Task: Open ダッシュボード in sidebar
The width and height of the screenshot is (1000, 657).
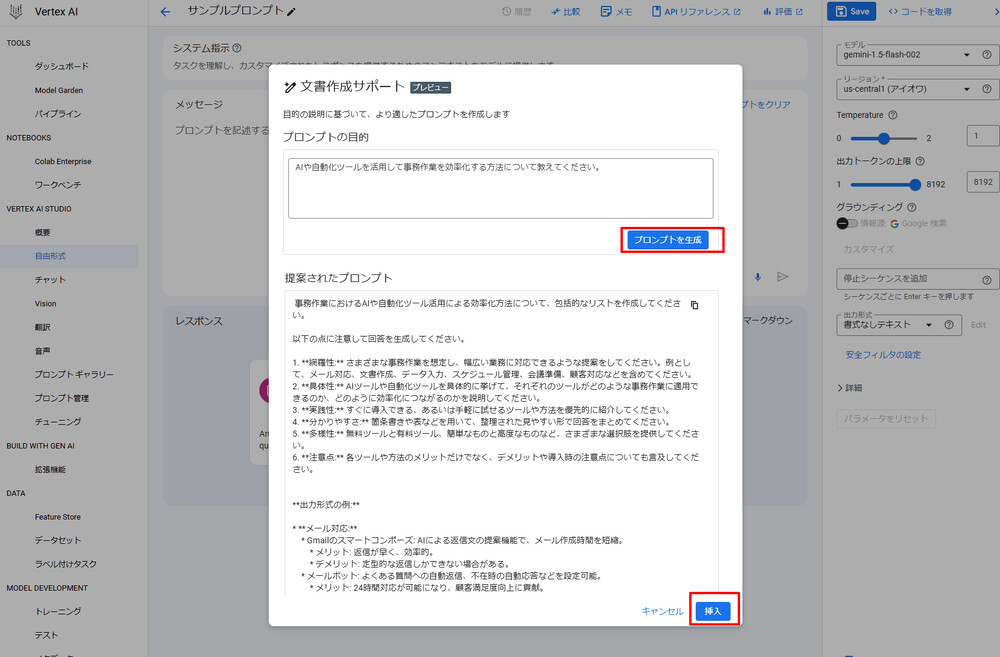Action: 61,66
